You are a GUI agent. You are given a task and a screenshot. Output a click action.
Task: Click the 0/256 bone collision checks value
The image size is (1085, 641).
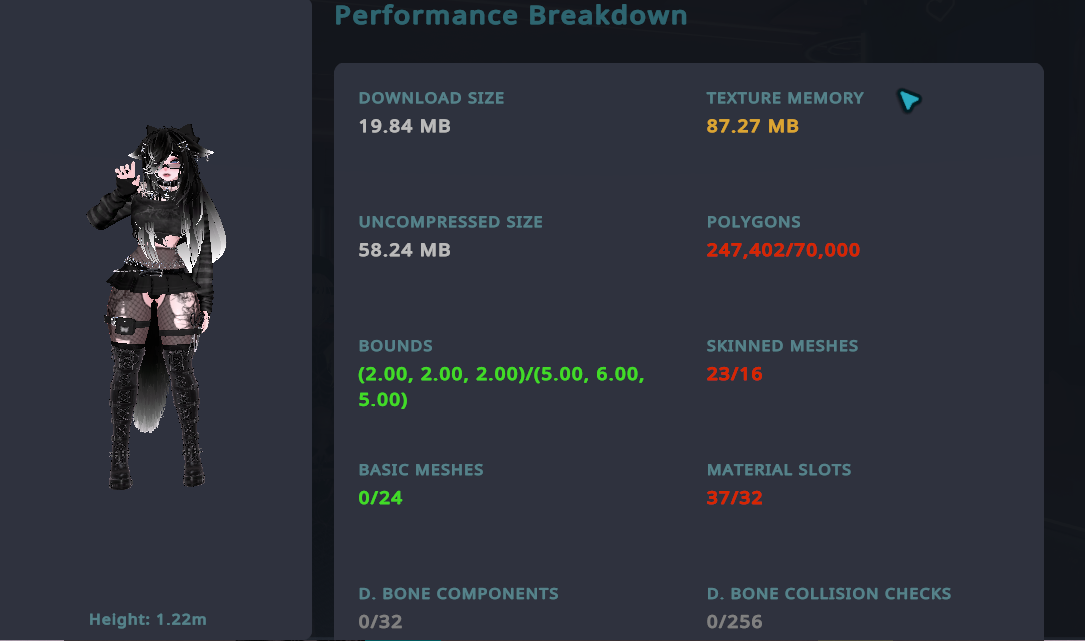click(734, 622)
